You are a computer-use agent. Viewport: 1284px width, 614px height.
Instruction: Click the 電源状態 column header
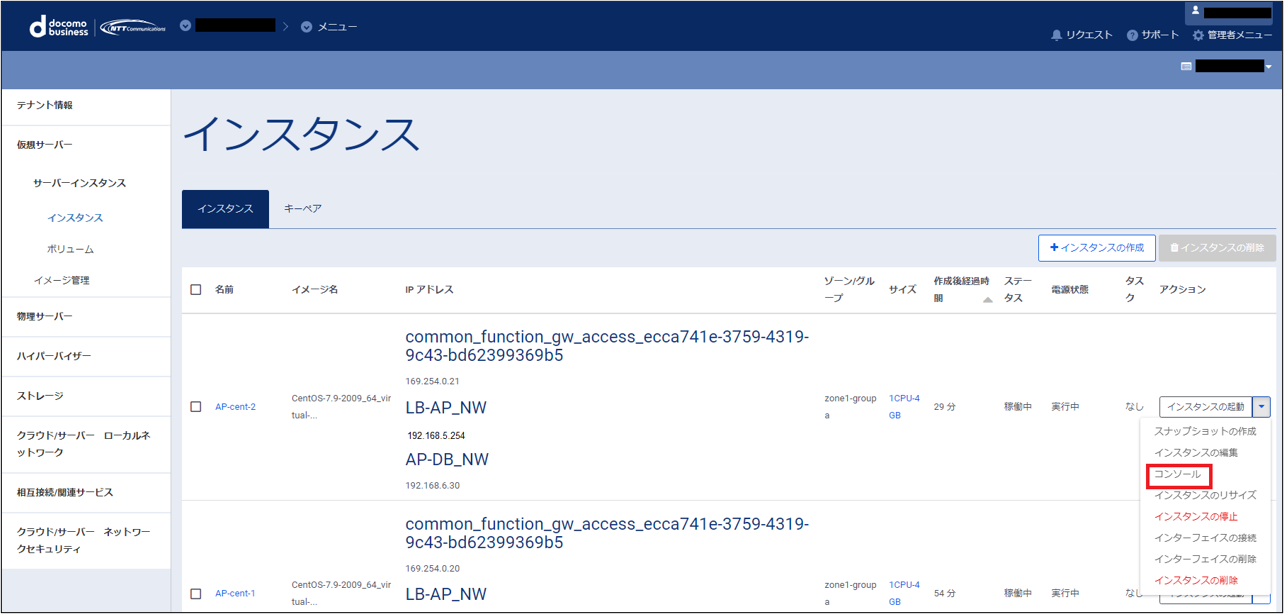click(1070, 290)
